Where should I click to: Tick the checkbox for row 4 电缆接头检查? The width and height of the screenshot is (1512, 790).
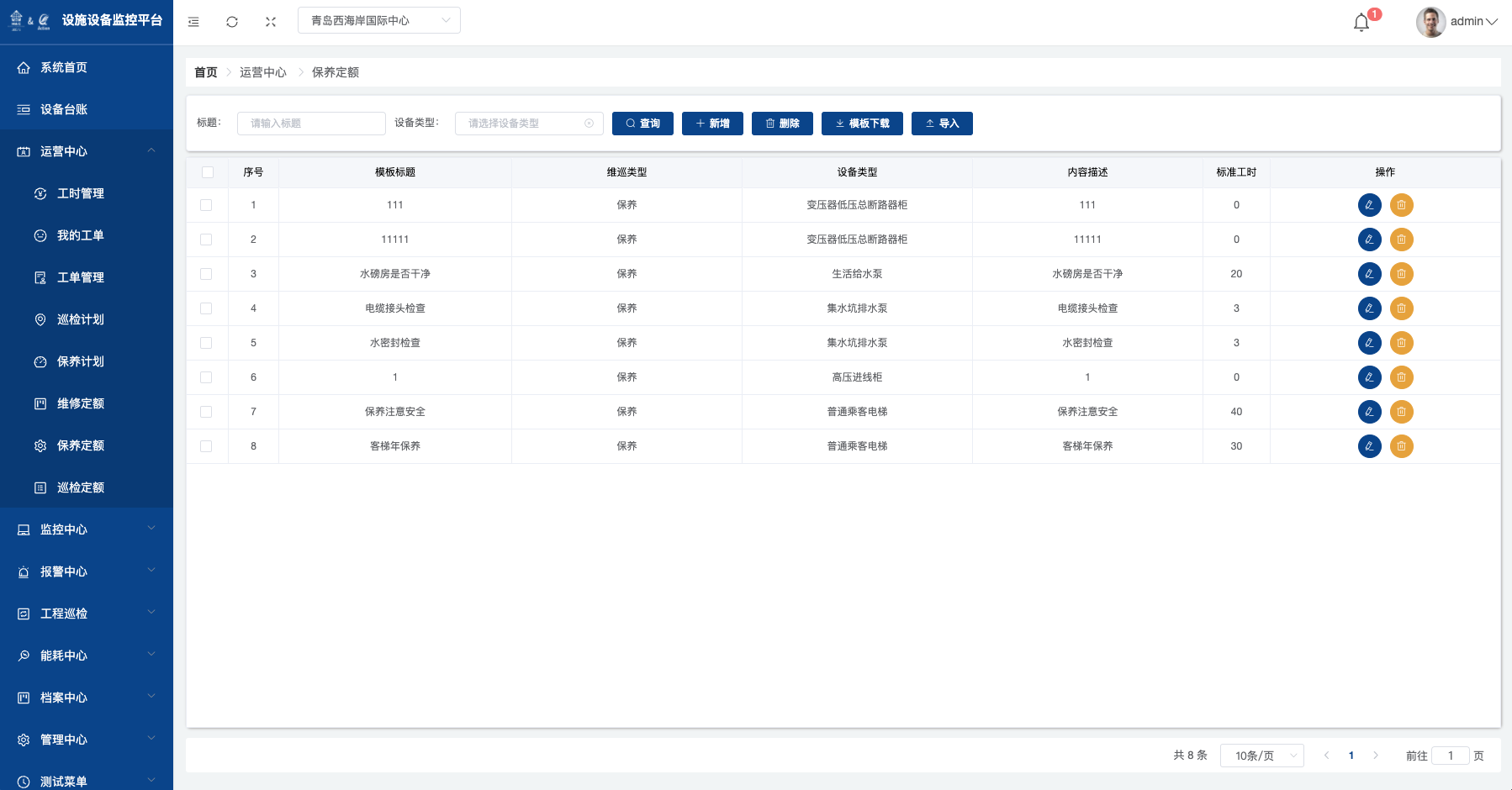click(206, 308)
